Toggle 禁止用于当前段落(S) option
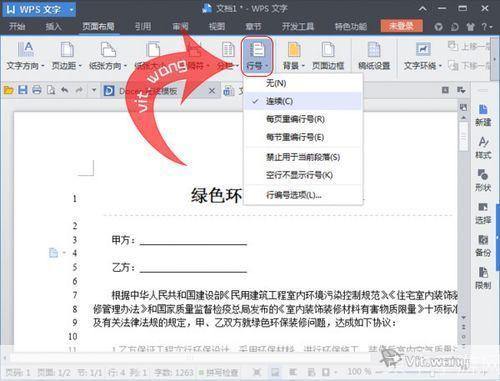Viewport: 500px width, 381px height. tap(303, 157)
